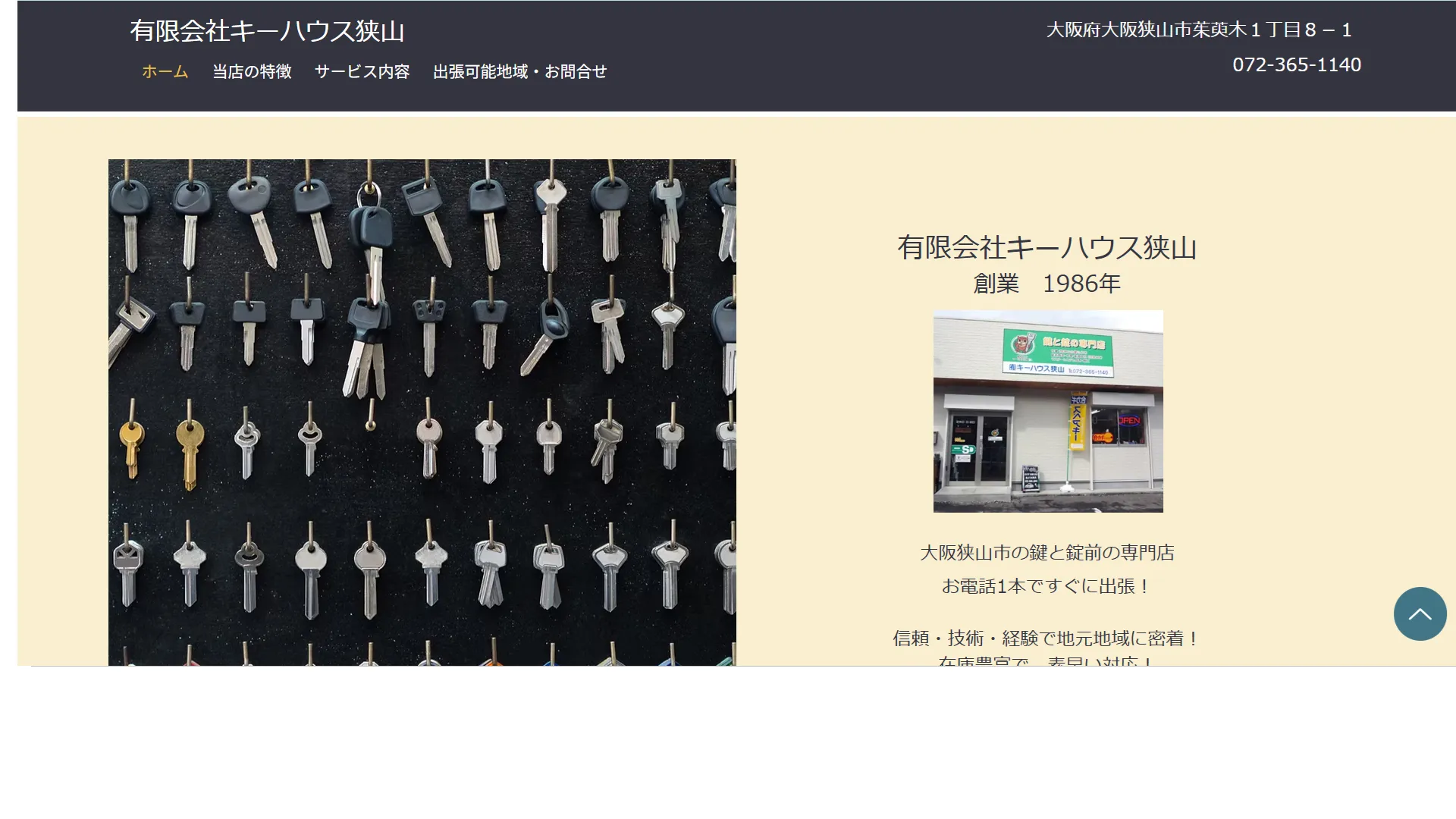The height and width of the screenshot is (819, 1456).
Task: Go to the 当店の特徴 page
Action: (x=252, y=71)
